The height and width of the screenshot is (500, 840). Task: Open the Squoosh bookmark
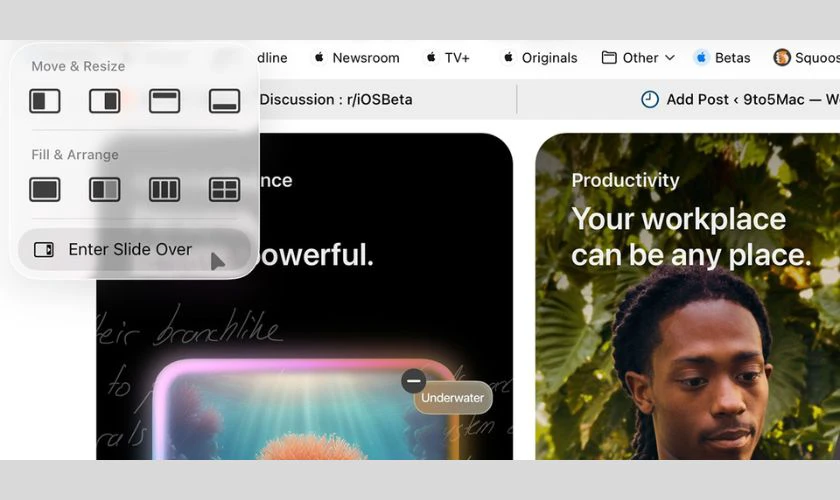[806, 58]
